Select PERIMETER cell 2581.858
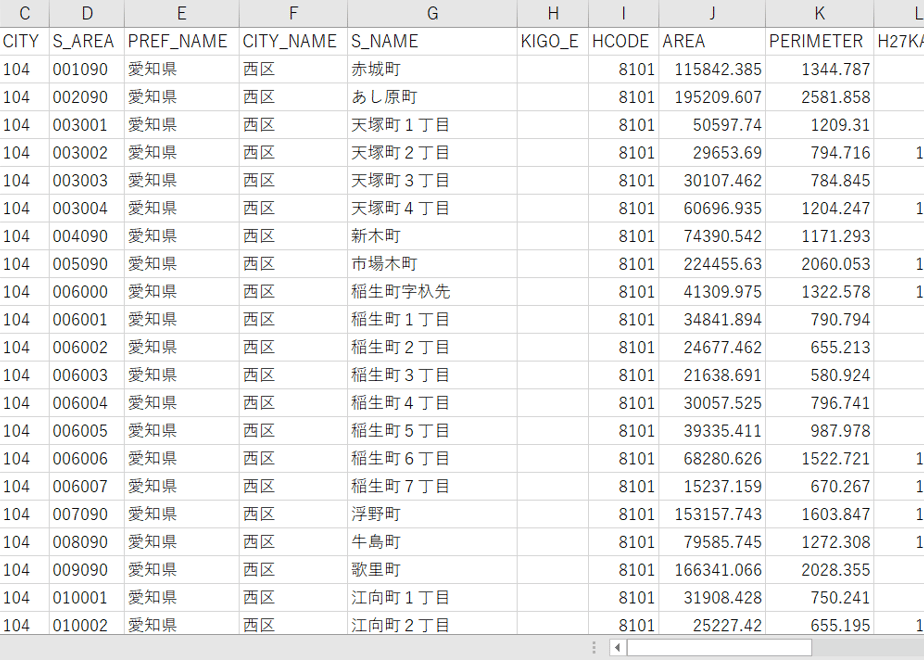This screenshot has width=924, height=660. [x=820, y=97]
